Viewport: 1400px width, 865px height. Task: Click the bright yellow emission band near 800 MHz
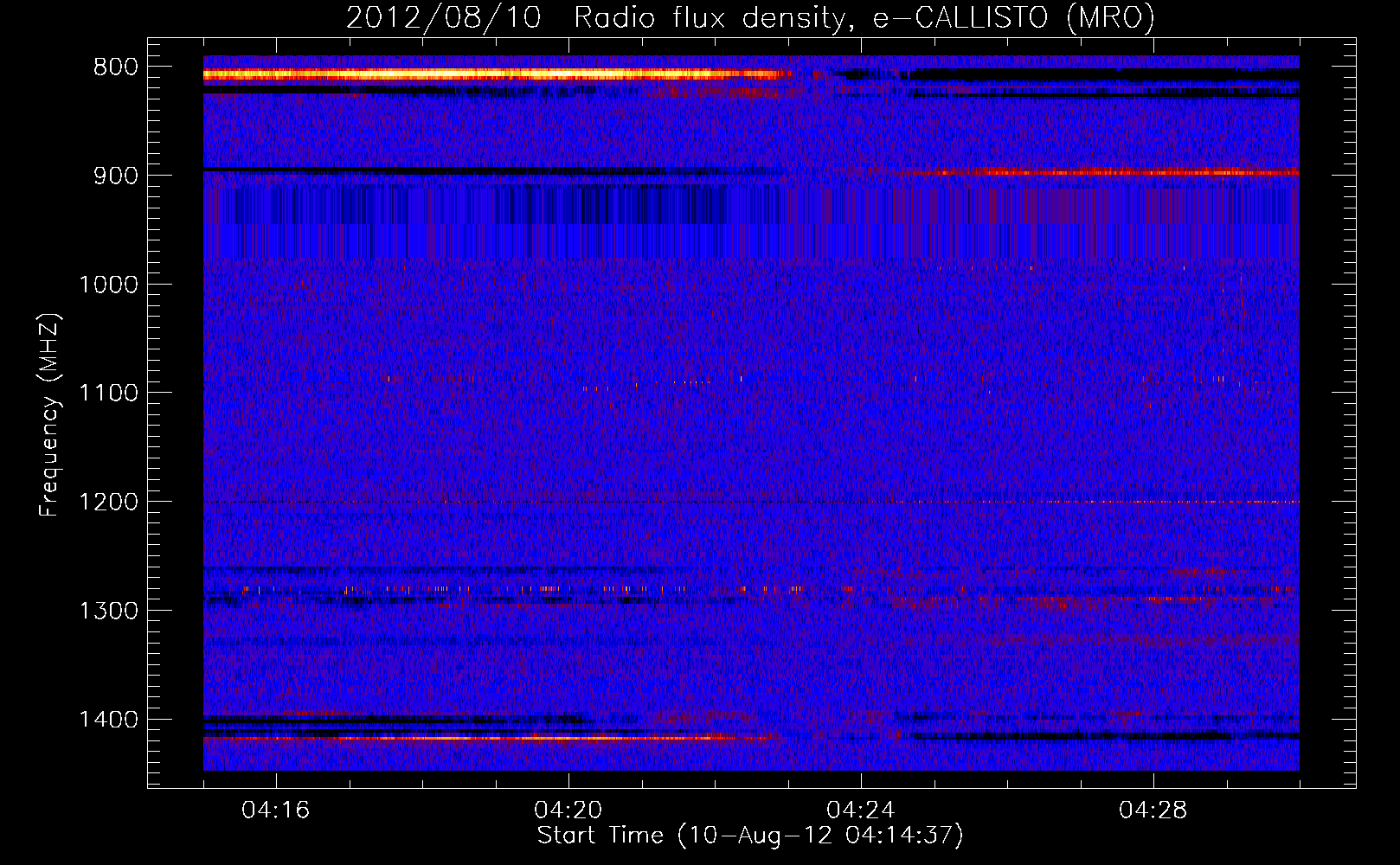[x=498, y=75]
